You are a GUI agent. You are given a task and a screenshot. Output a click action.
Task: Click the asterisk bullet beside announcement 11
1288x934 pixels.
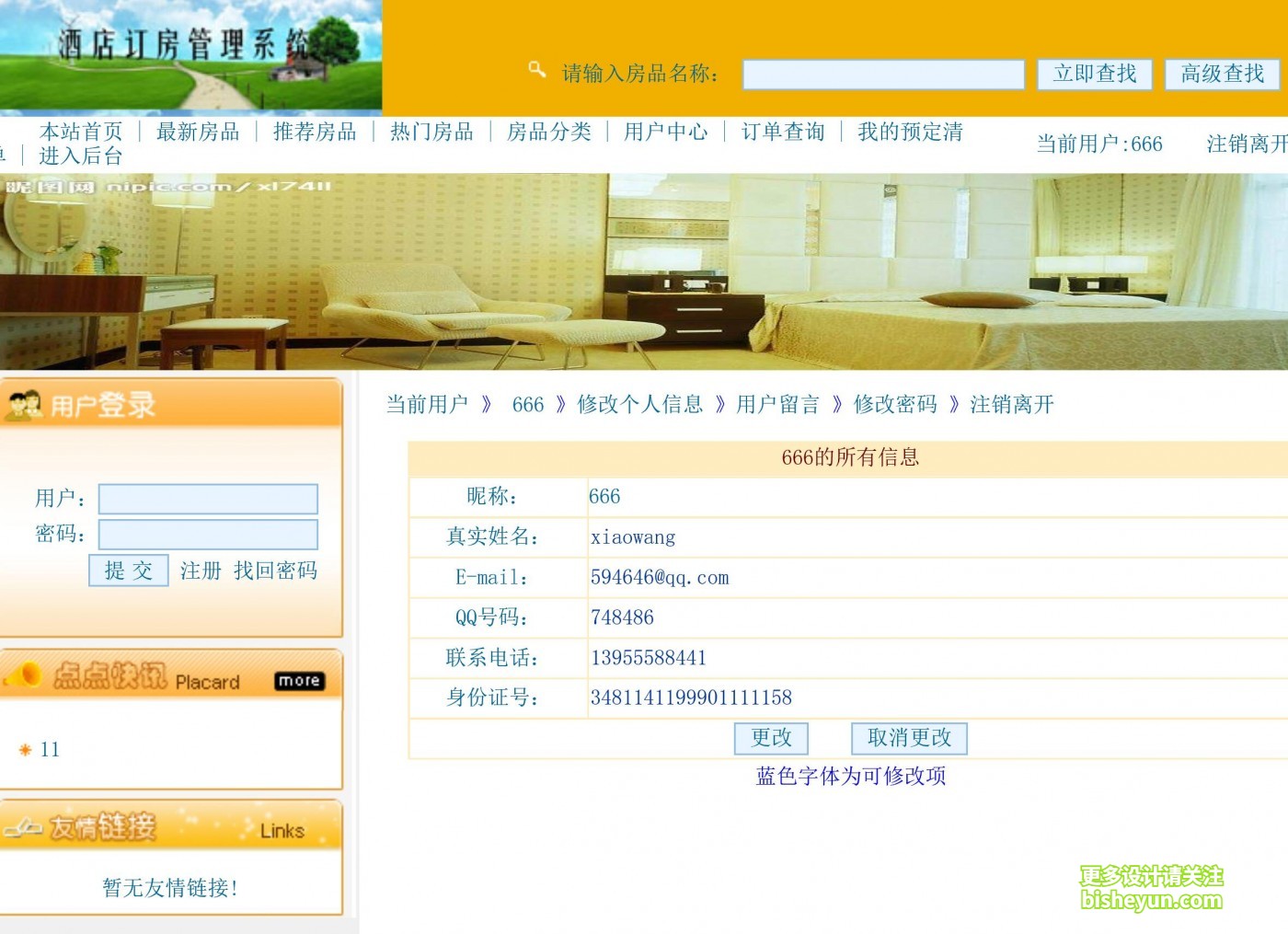click(x=26, y=750)
